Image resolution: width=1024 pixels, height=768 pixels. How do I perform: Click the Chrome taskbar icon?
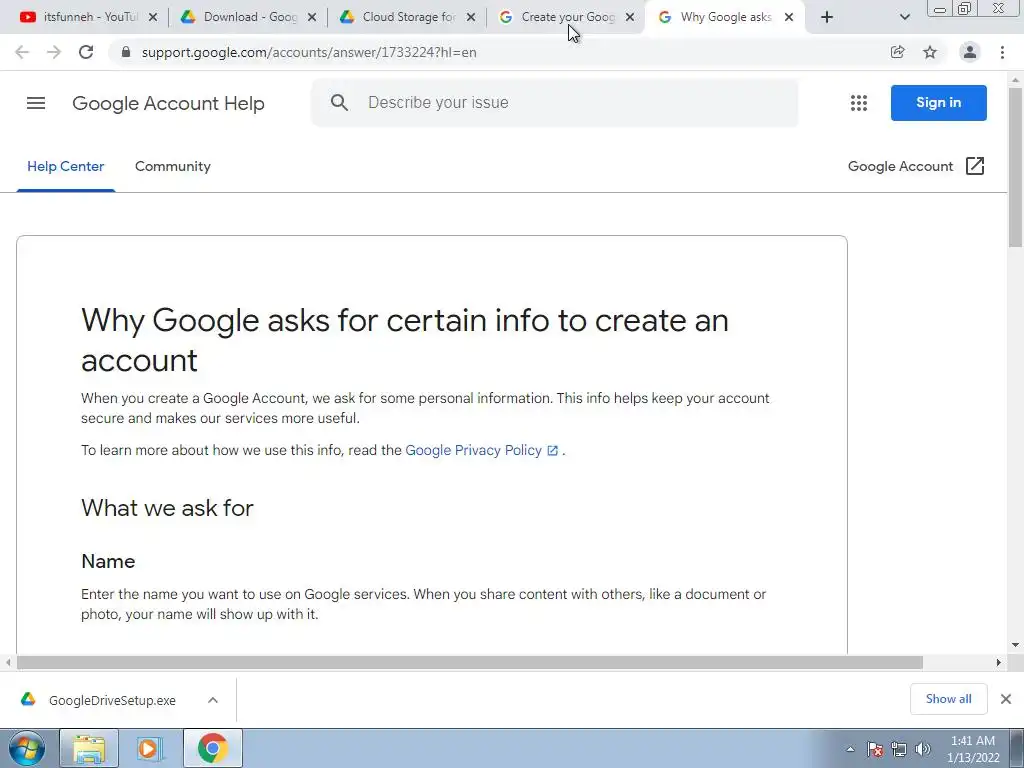click(x=213, y=748)
